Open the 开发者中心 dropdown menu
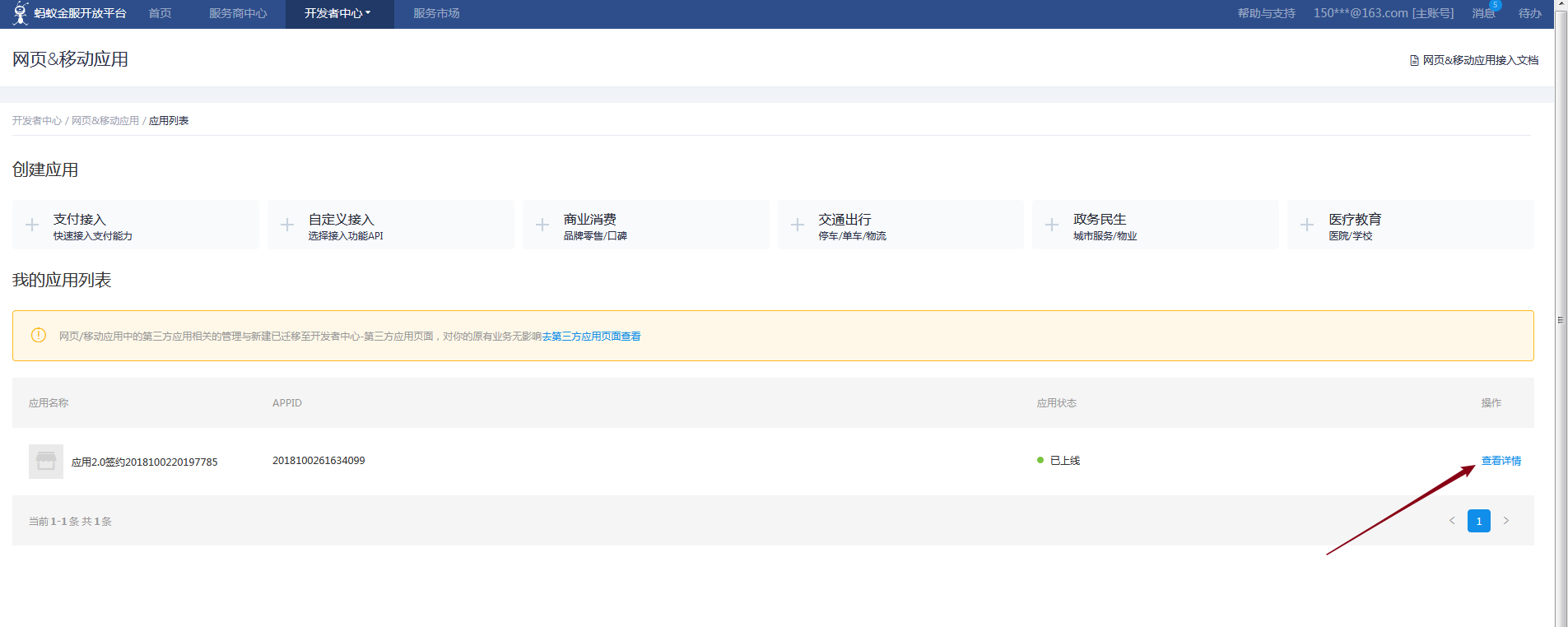1568x627 pixels. click(x=337, y=14)
